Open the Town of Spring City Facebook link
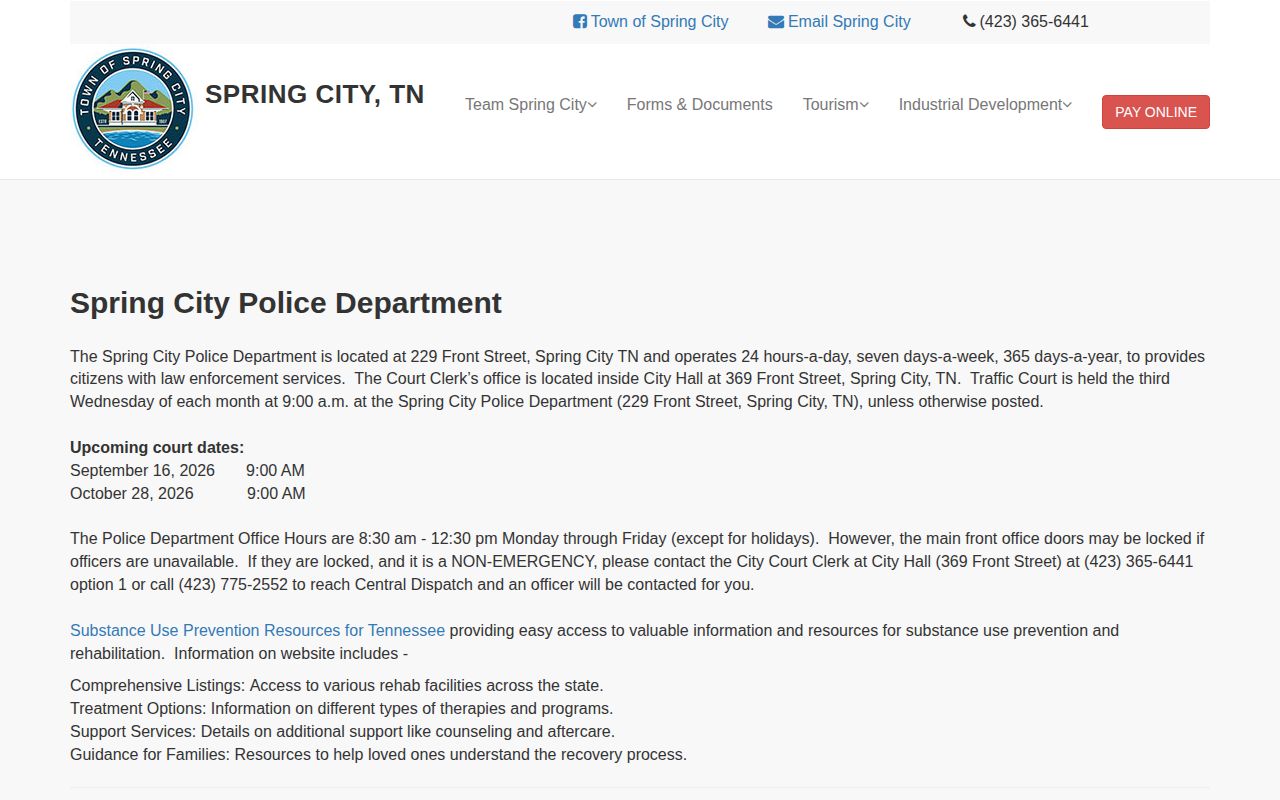The height and width of the screenshot is (800, 1280). (x=659, y=22)
